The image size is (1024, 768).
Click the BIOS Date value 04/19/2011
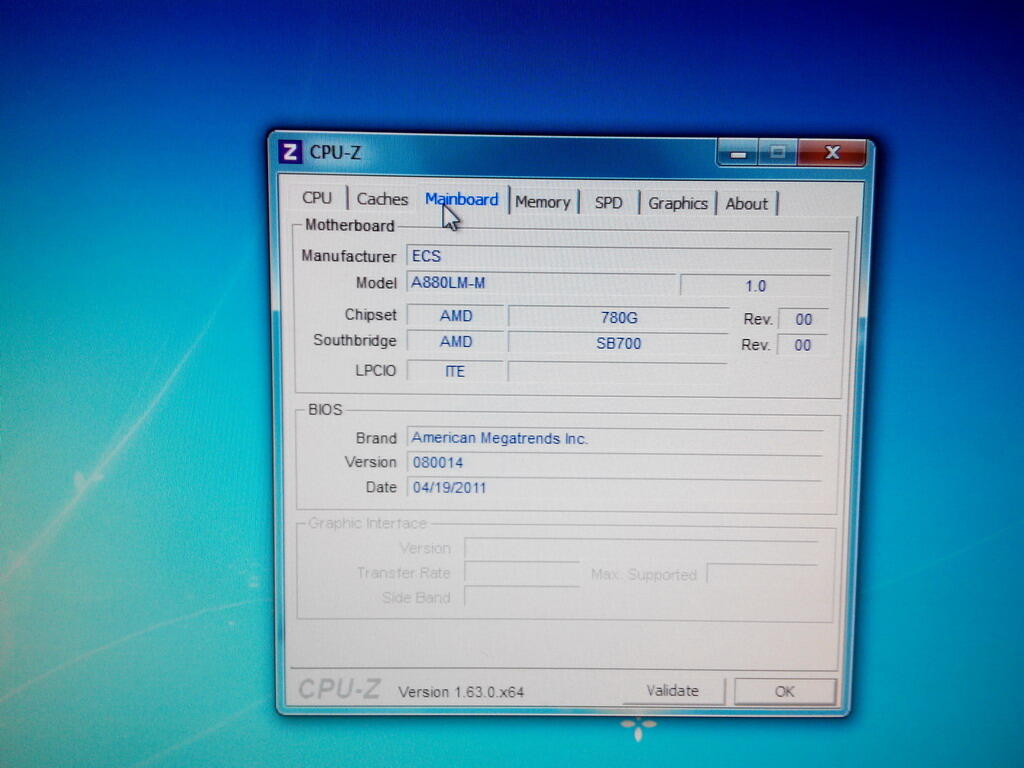(615, 487)
